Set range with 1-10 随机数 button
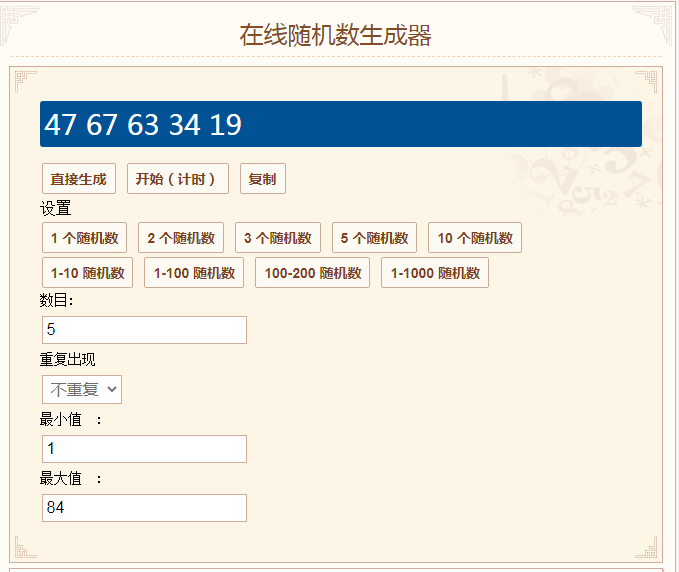The width and height of the screenshot is (679, 572). pyautogui.click(x=88, y=273)
